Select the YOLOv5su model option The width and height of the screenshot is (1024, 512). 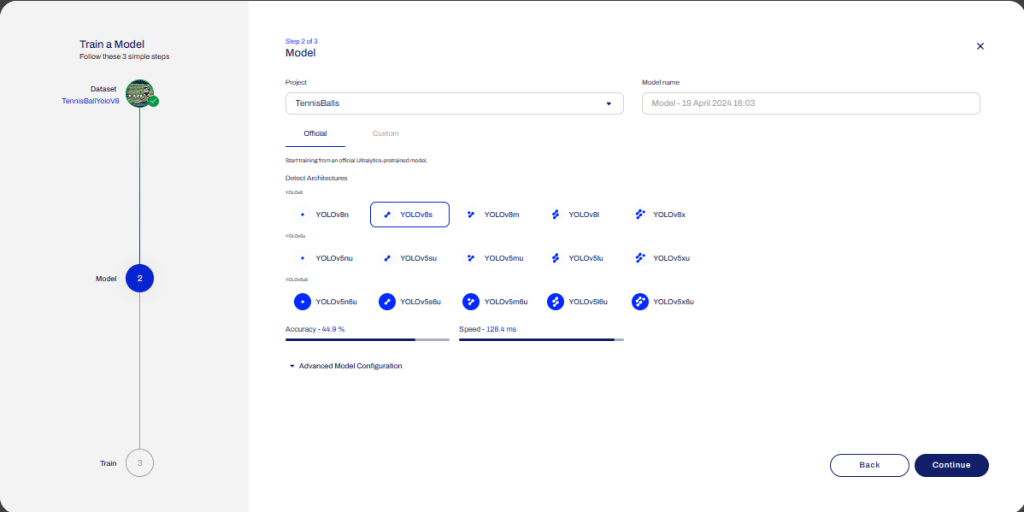410,258
